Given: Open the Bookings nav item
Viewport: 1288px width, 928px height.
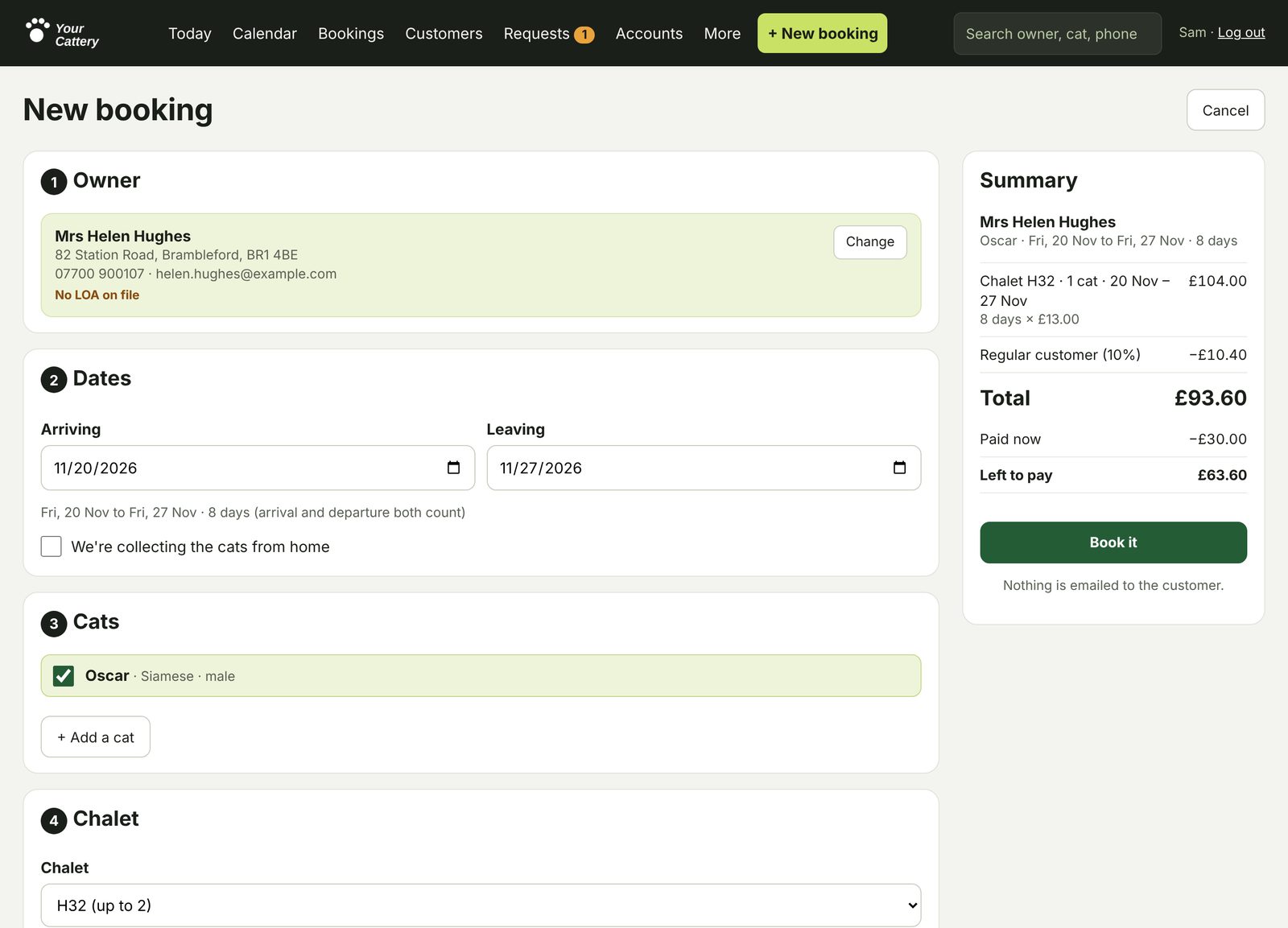Looking at the screenshot, I should point(351,34).
